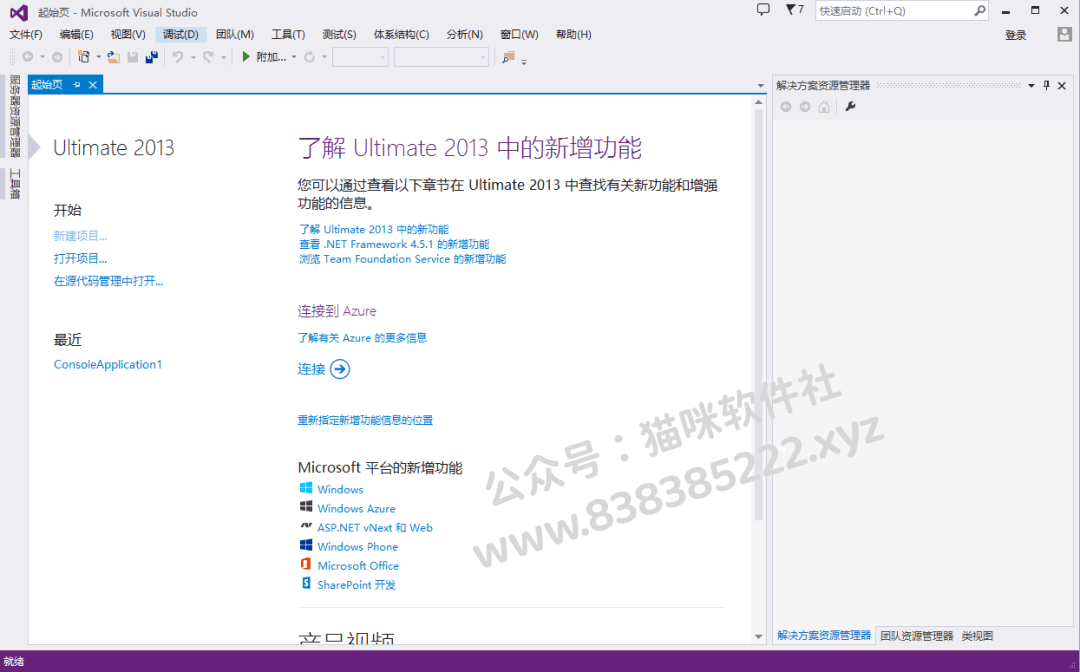
Task: Open the 体系结构(C) menu
Action: pyautogui.click(x=402, y=34)
